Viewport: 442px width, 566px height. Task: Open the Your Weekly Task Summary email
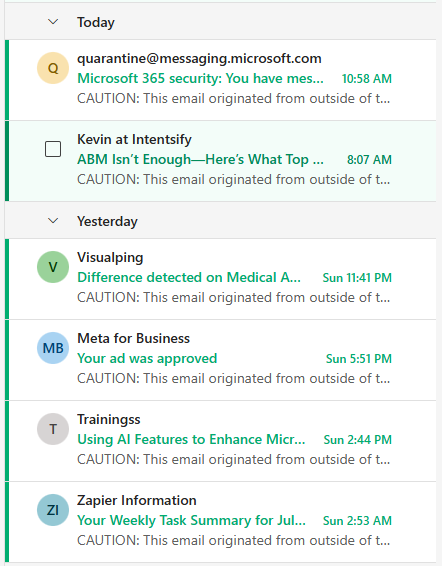point(191,521)
